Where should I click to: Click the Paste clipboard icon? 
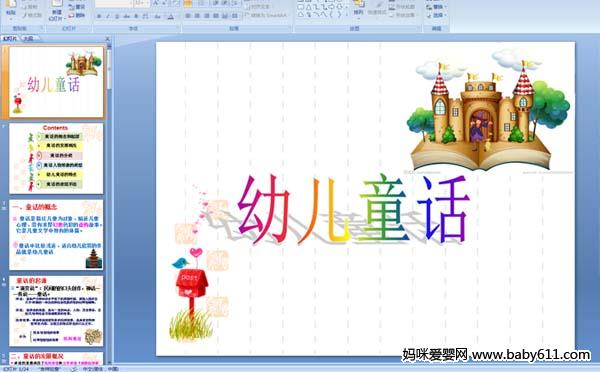click(x=11, y=4)
